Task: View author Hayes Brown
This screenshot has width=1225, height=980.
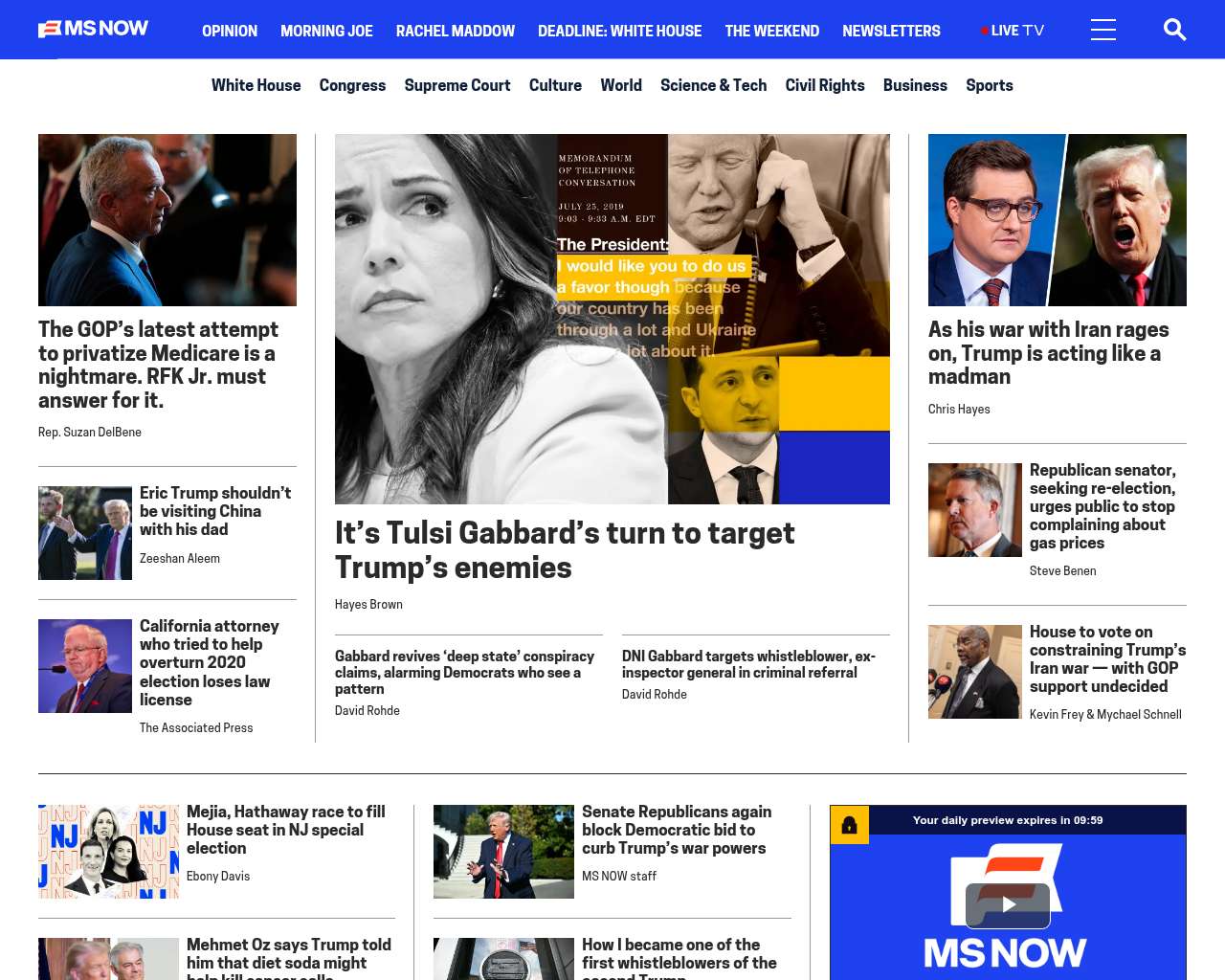Action: tap(368, 605)
